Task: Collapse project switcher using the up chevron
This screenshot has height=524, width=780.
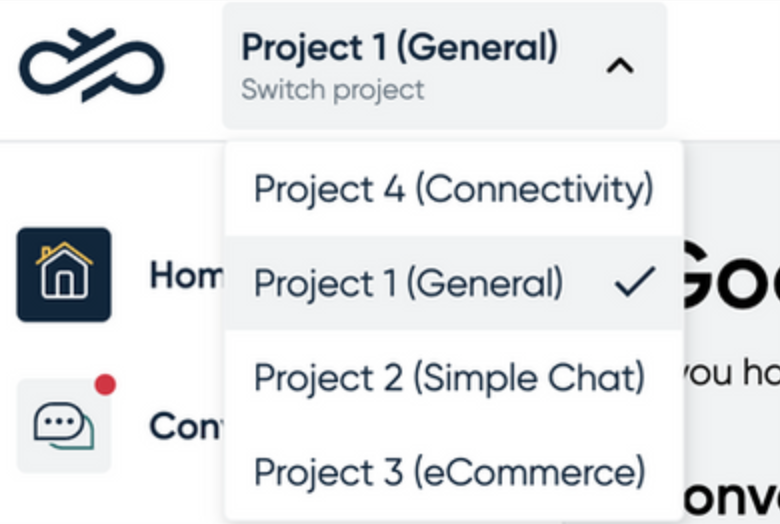Action: pyautogui.click(x=620, y=66)
